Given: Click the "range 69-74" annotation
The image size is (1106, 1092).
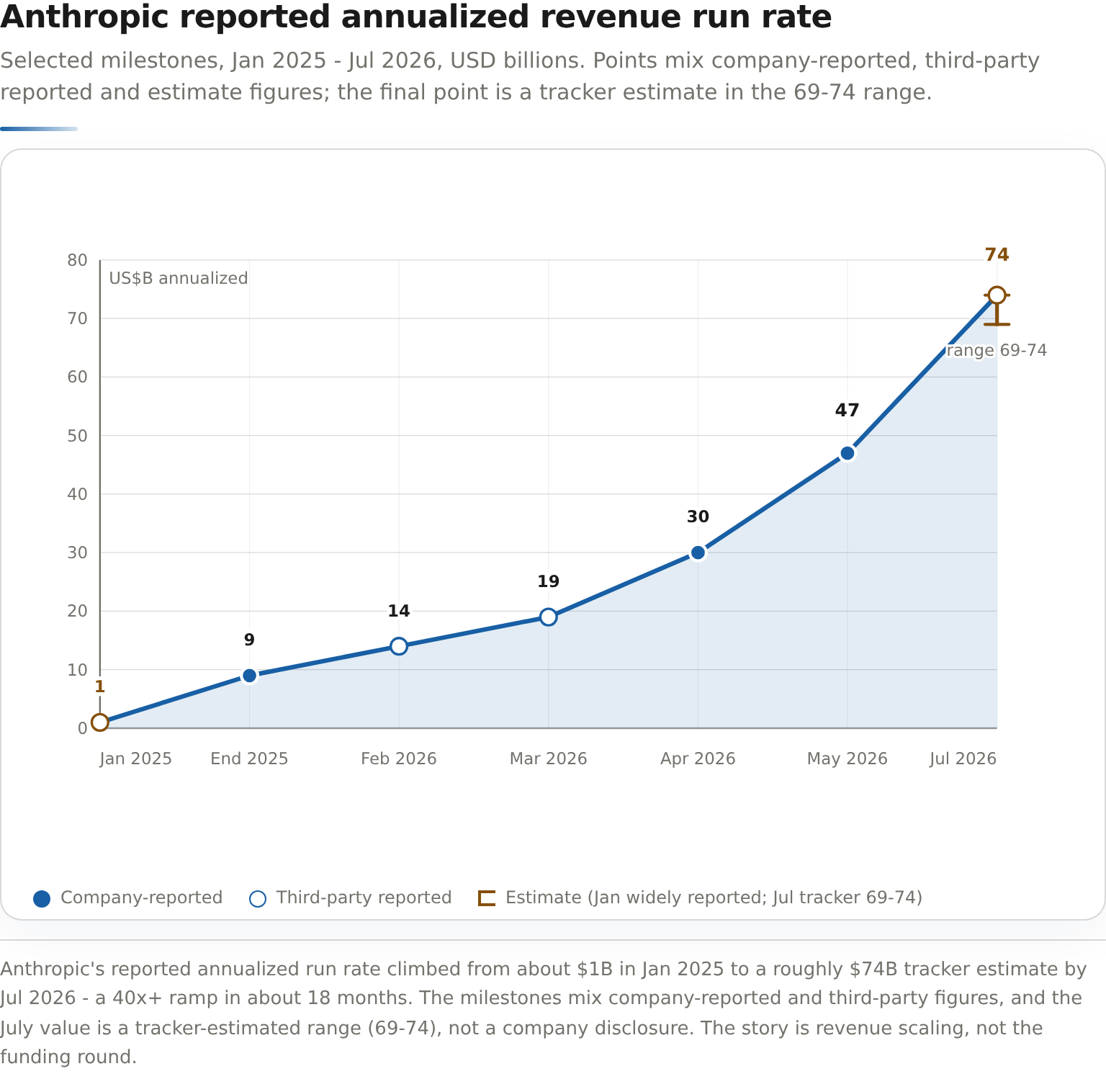Looking at the screenshot, I should (x=997, y=350).
